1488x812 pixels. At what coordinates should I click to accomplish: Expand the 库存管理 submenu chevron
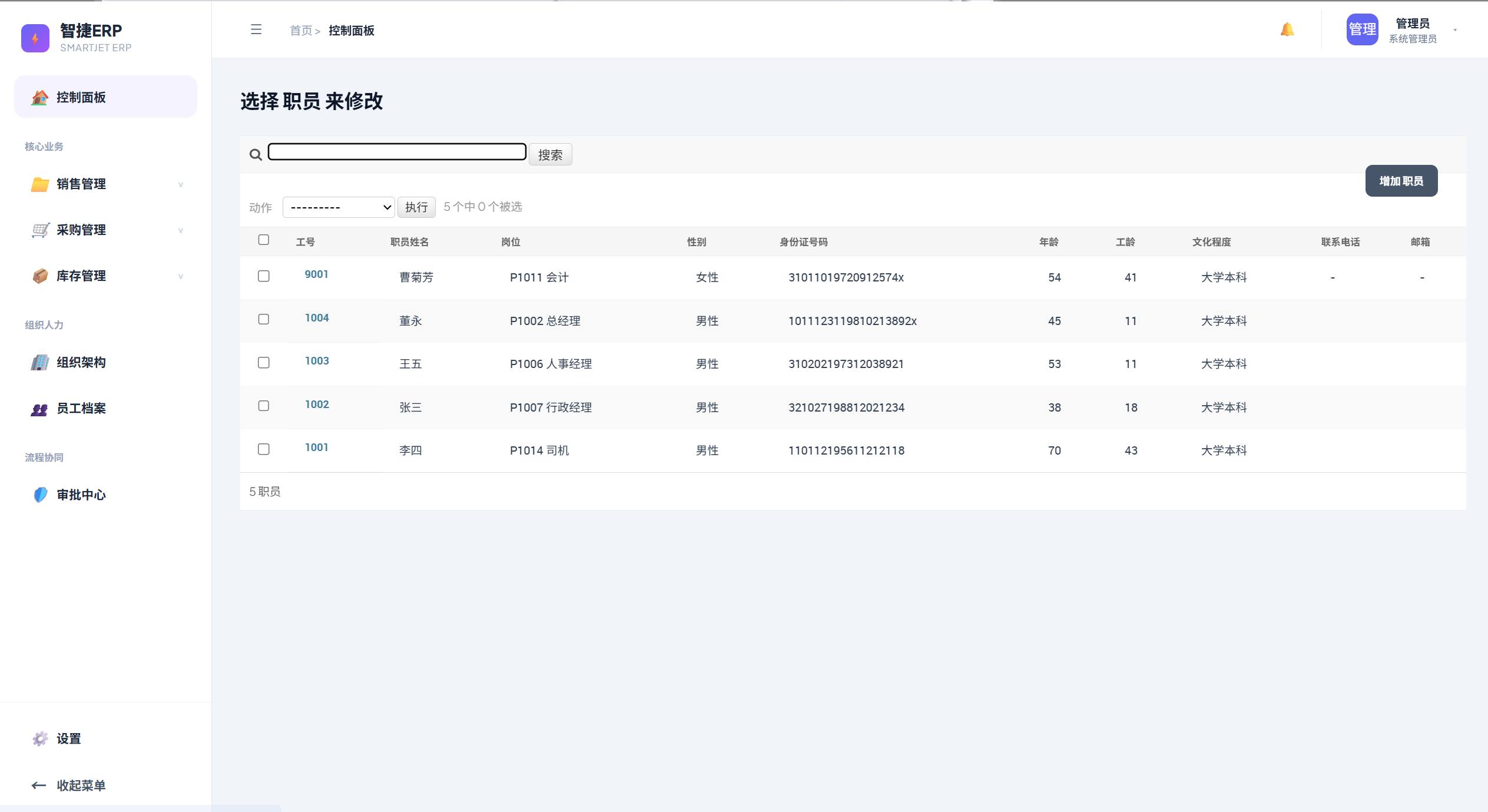point(181,276)
